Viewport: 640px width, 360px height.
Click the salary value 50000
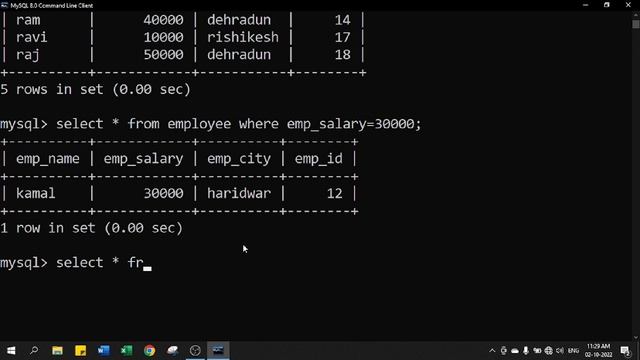pos(163,55)
